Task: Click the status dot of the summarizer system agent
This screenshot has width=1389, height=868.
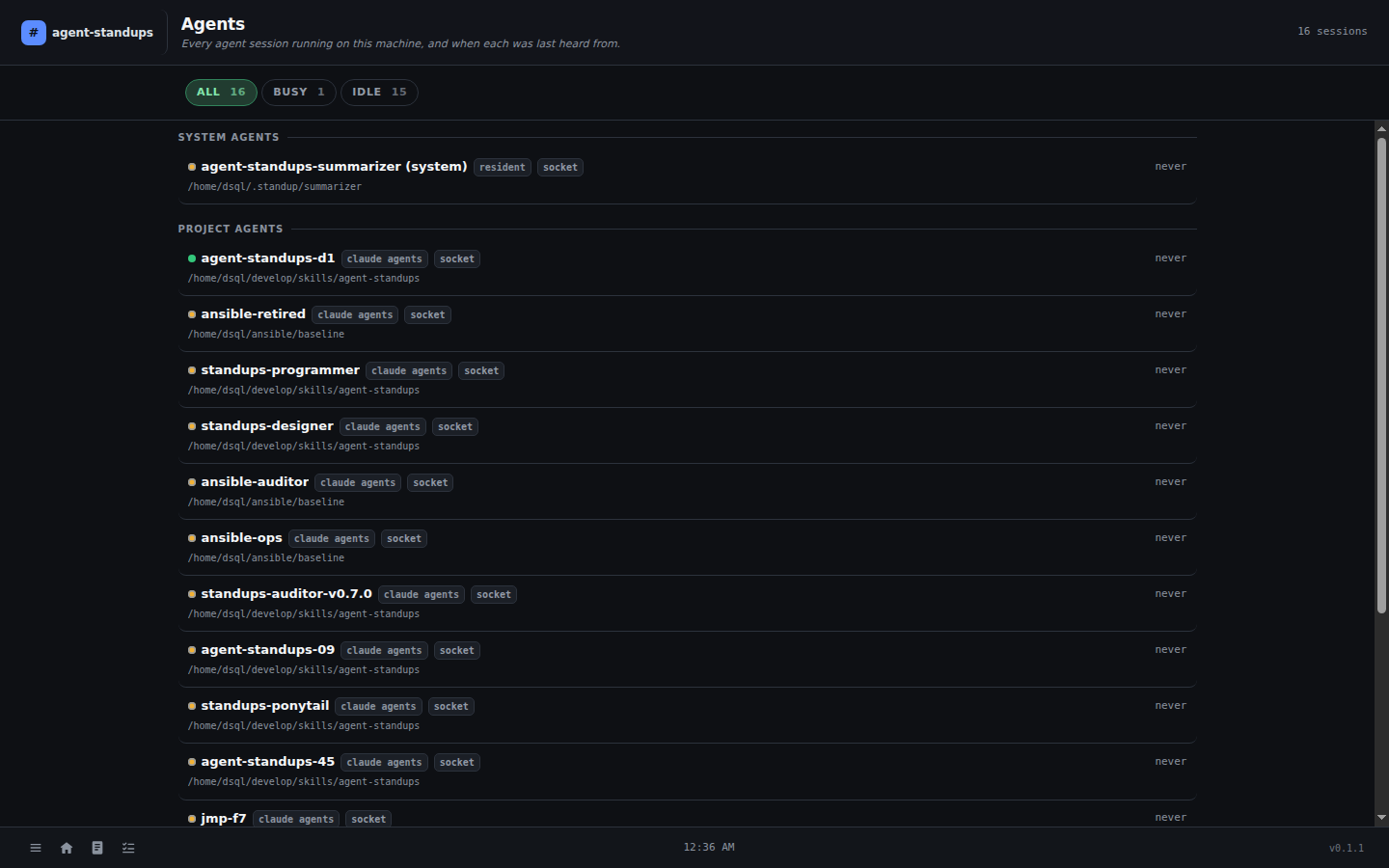Action: (x=192, y=167)
